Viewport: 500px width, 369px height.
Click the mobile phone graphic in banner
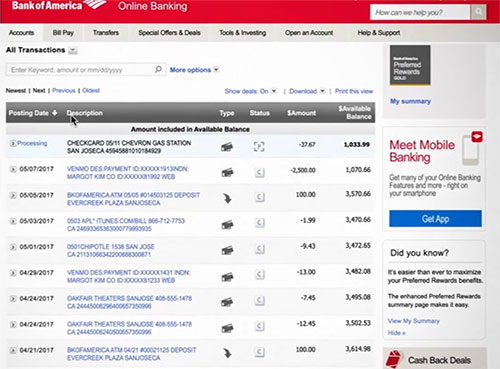tap(472, 149)
